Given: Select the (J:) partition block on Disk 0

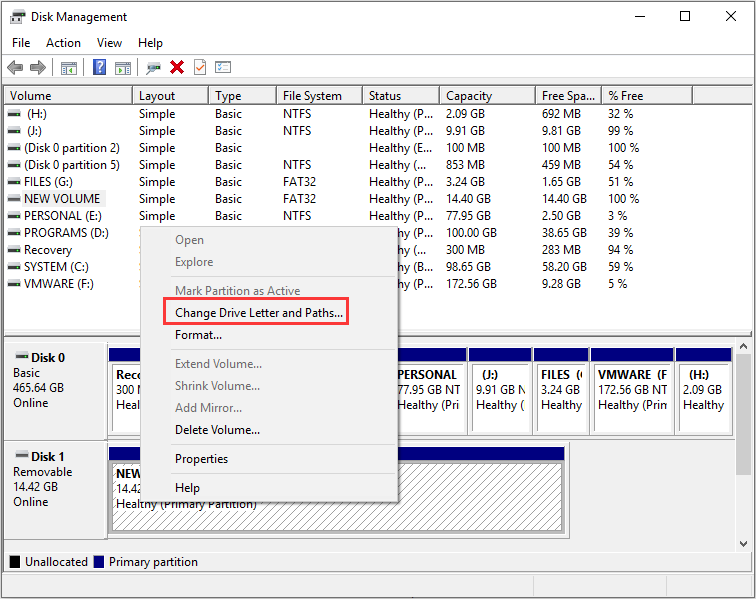Looking at the screenshot, I should tap(500, 391).
